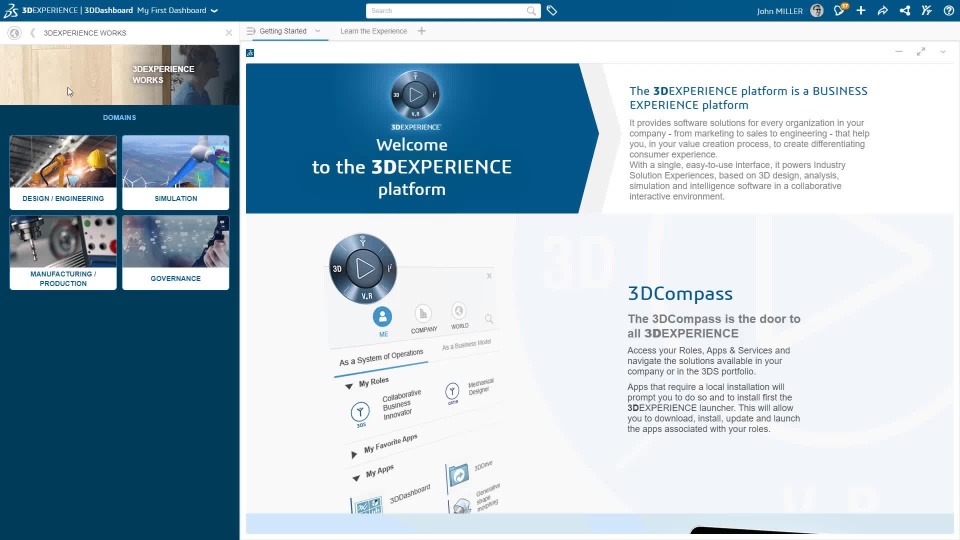Open the Manufacturing / Production domain tile
The width and height of the screenshot is (960, 540).
(x=63, y=252)
